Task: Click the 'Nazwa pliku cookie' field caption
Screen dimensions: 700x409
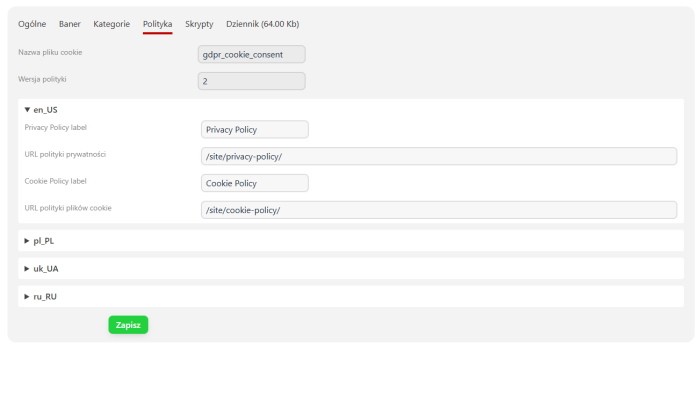Action: pyautogui.click(x=50, y=52)
